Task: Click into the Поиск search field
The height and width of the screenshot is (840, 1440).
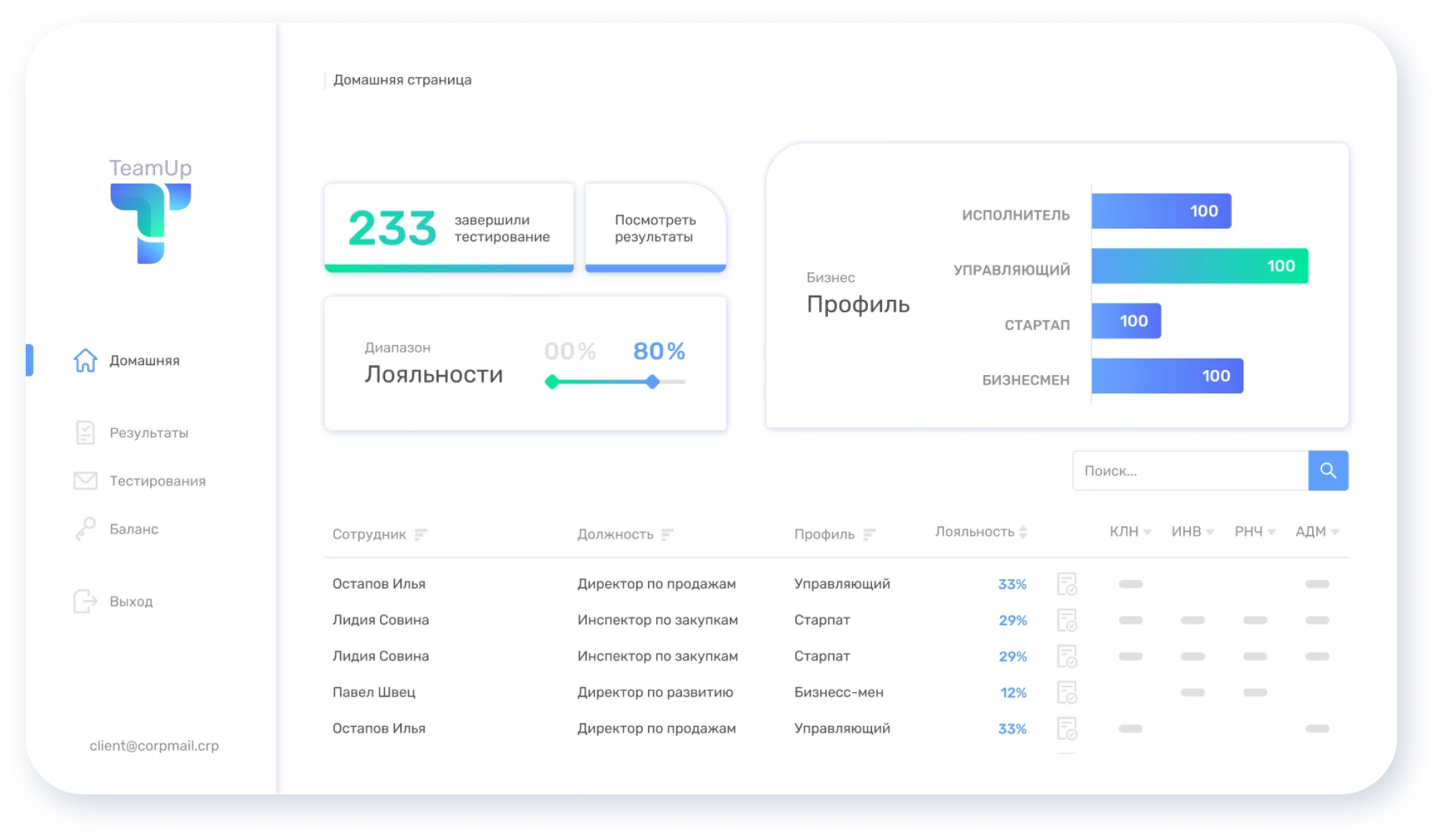Action: (1189, 471)
